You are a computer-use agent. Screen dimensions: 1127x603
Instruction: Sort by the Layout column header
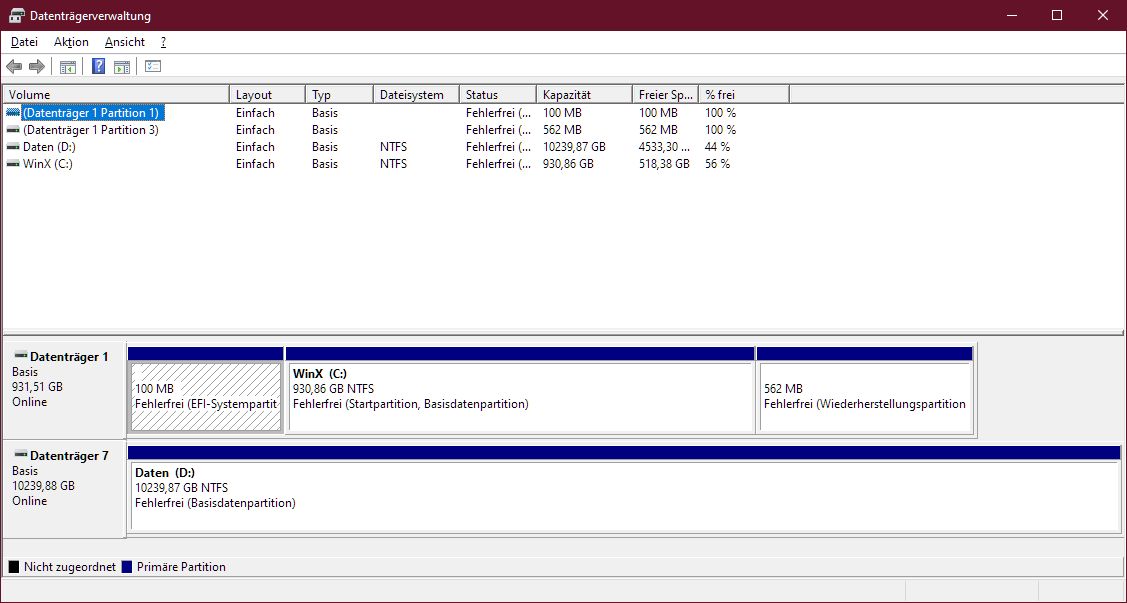(x=267, y=95)
